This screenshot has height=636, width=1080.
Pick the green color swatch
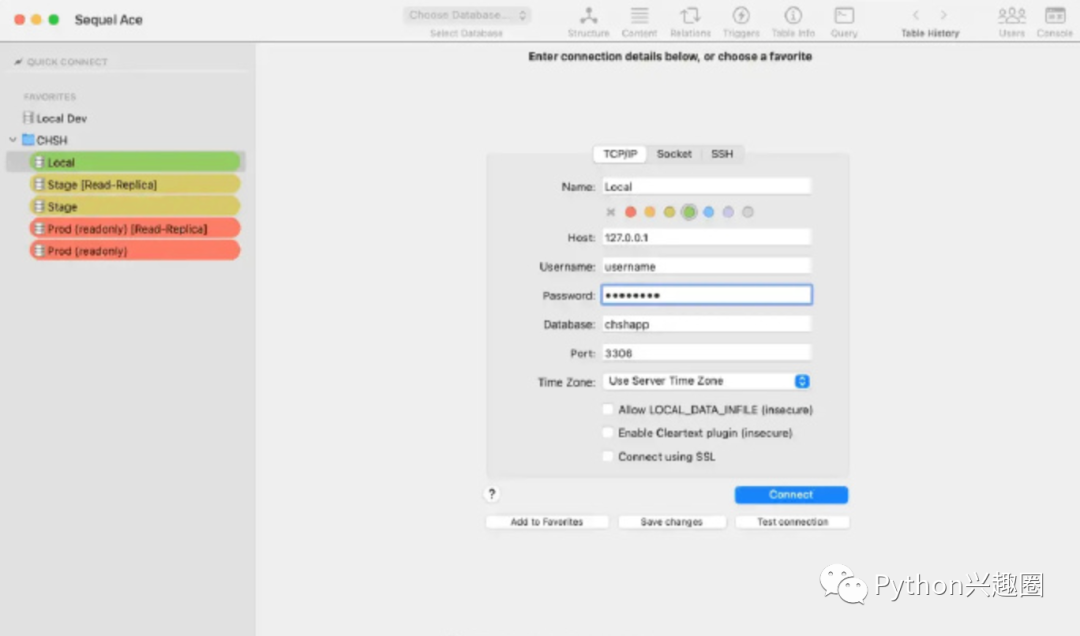[x=689, y=212]
